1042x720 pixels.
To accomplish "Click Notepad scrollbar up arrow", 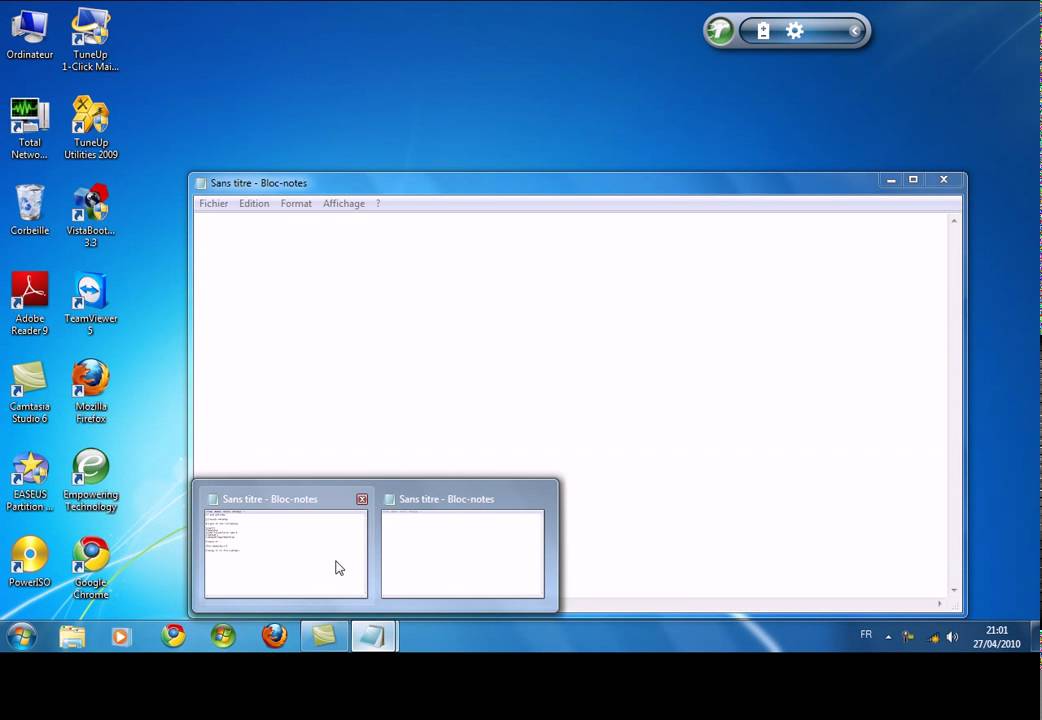I will pyautogui.click(x=954, y=221).
